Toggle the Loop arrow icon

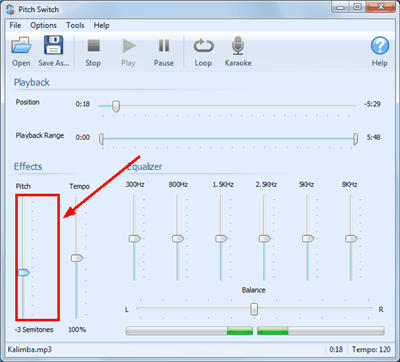tap(203, 46)
